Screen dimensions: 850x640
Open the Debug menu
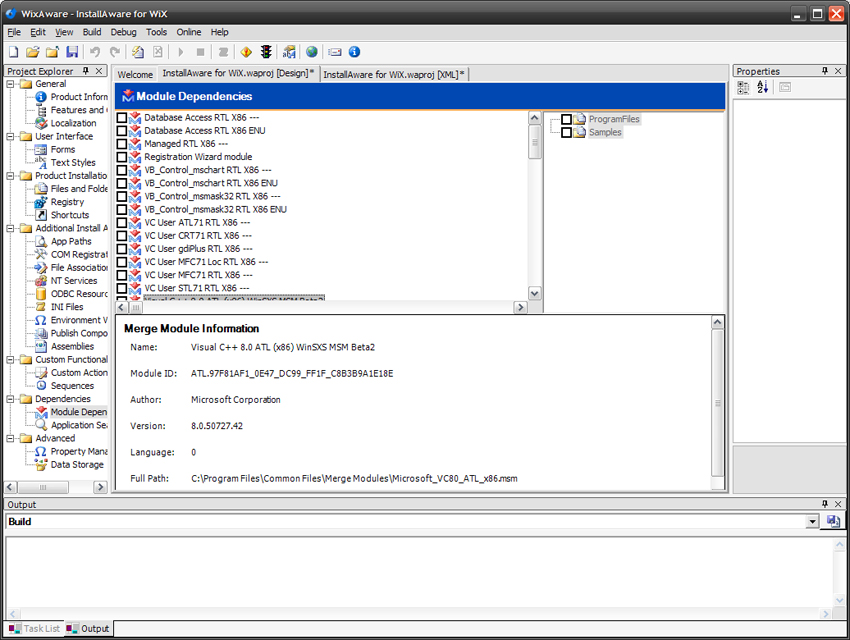pos(124,32)
